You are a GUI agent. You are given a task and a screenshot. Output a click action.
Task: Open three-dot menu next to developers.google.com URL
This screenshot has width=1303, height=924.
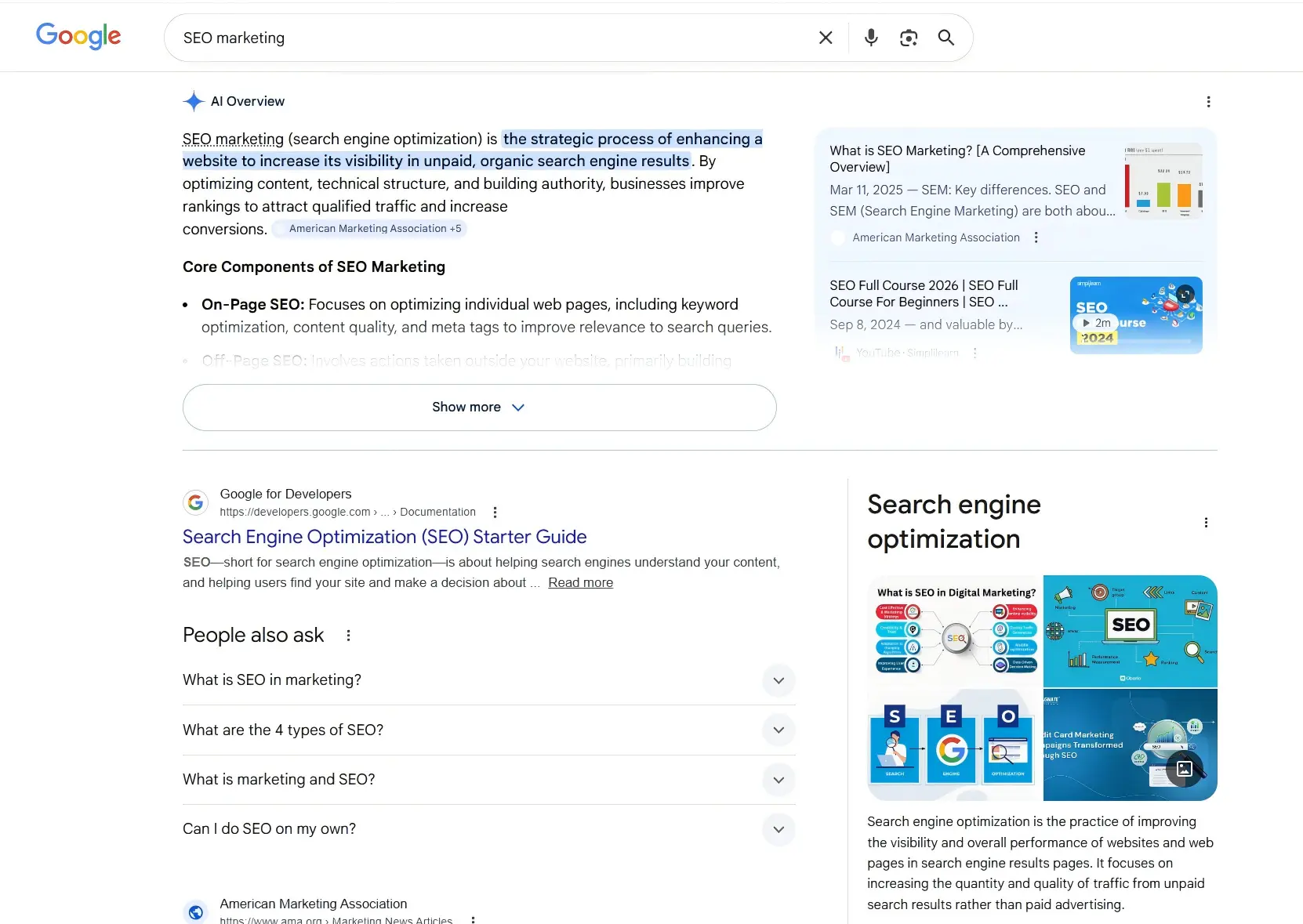(495, 513)
